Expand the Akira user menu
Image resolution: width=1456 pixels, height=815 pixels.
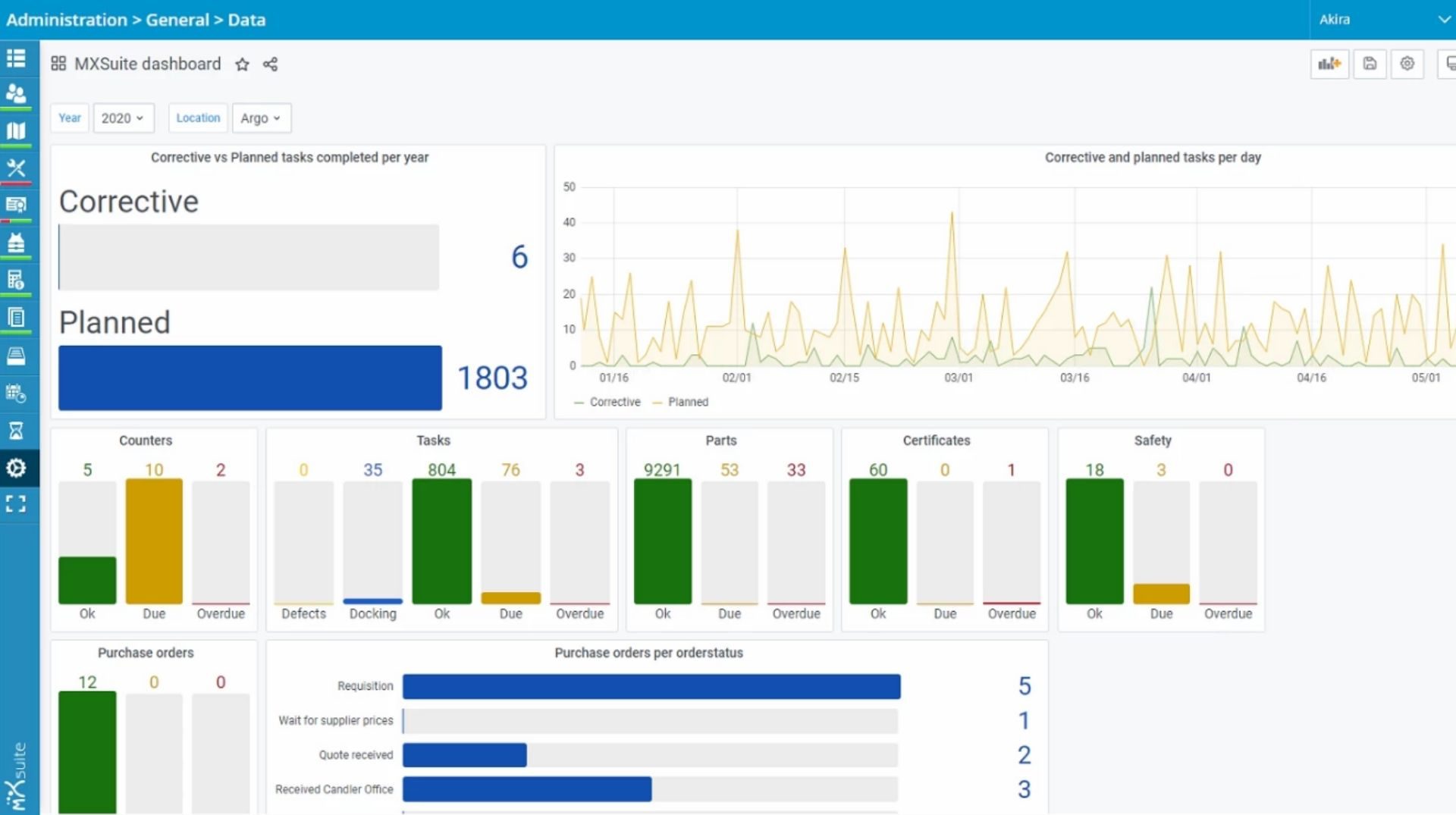(1383, 20)
